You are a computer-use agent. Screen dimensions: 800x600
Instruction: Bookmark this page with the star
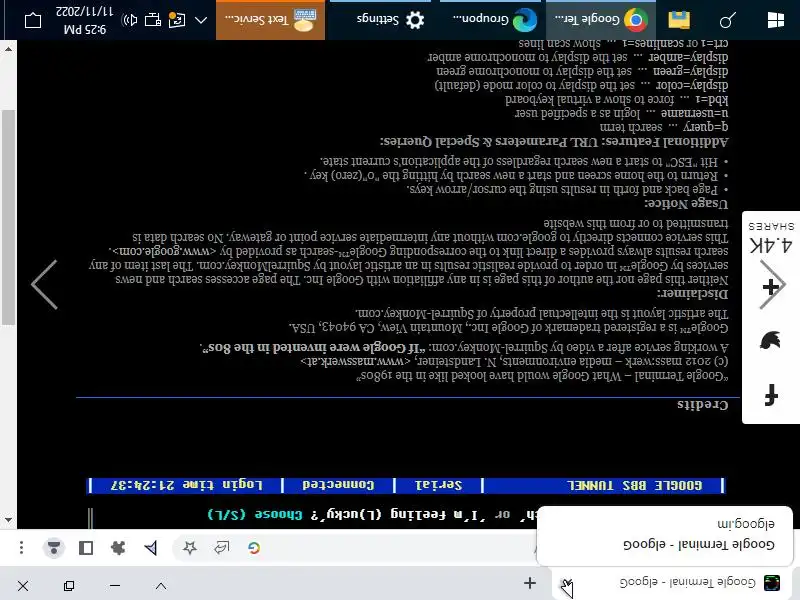coord(190,547)
